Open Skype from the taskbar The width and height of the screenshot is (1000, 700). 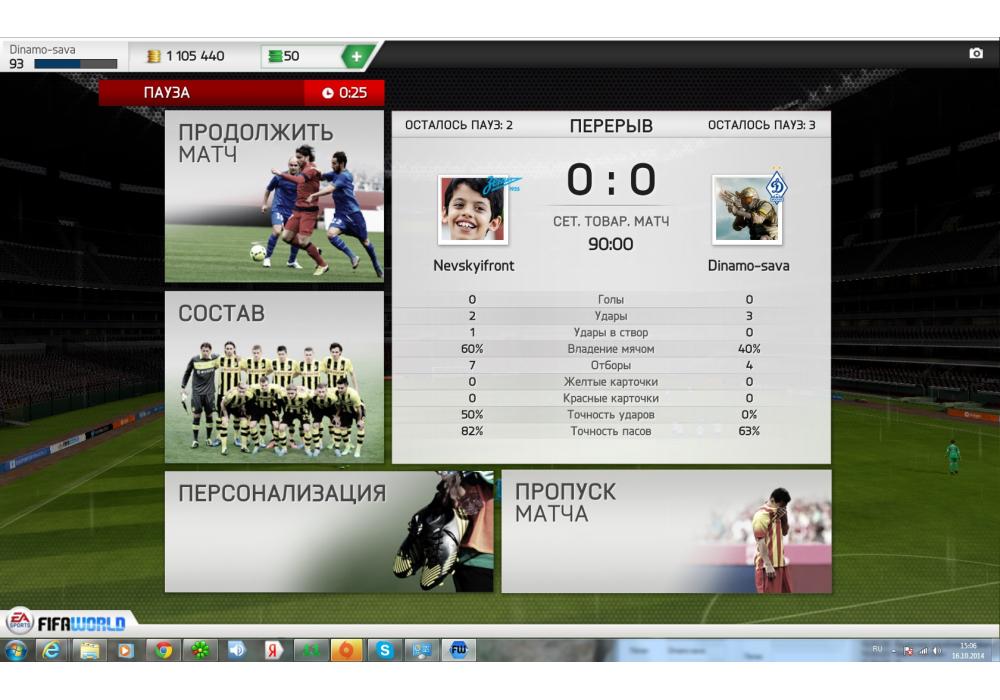[384, 650]
